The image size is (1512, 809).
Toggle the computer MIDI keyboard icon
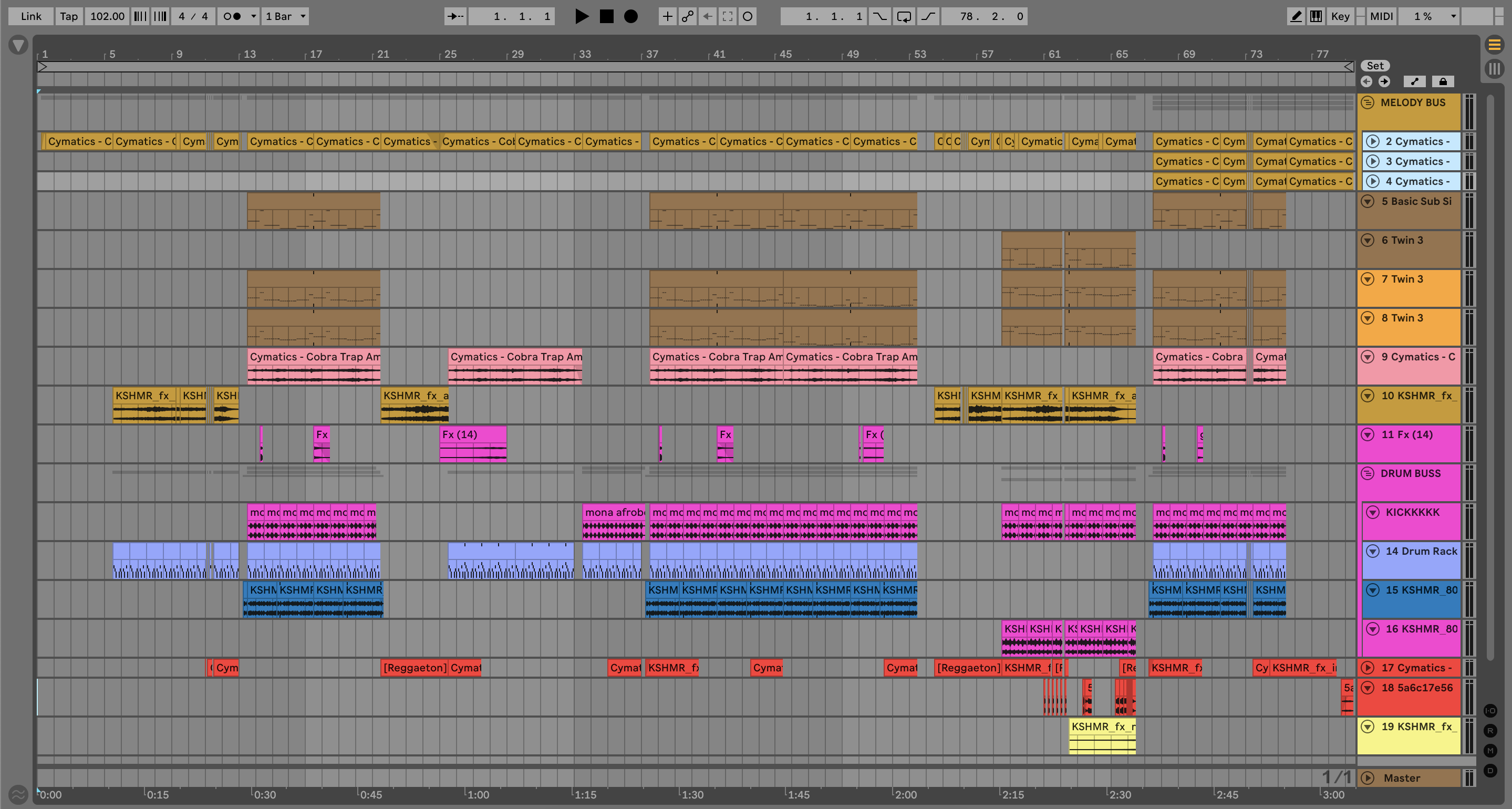point(1316,16)
